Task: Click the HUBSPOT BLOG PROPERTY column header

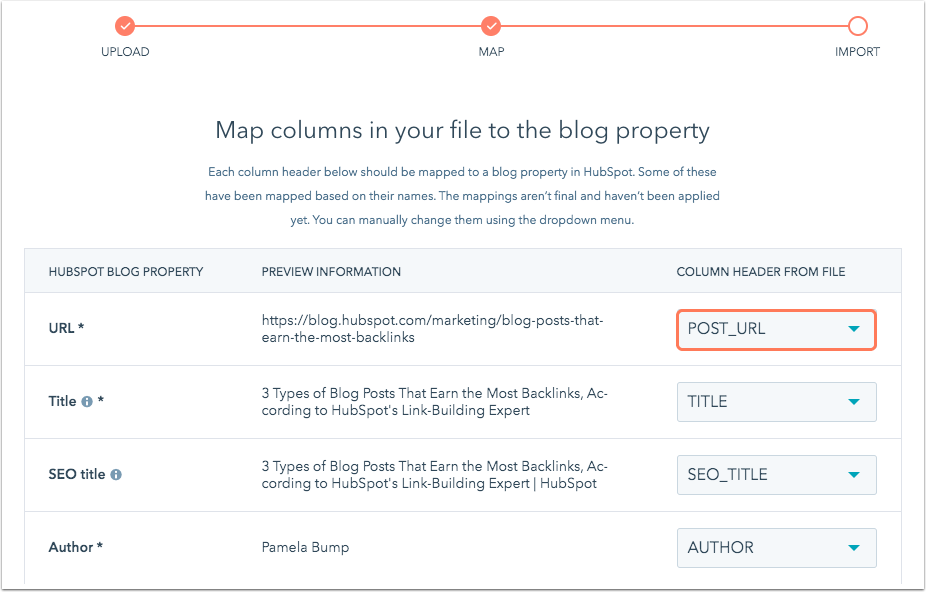Action: click(125, 271)
